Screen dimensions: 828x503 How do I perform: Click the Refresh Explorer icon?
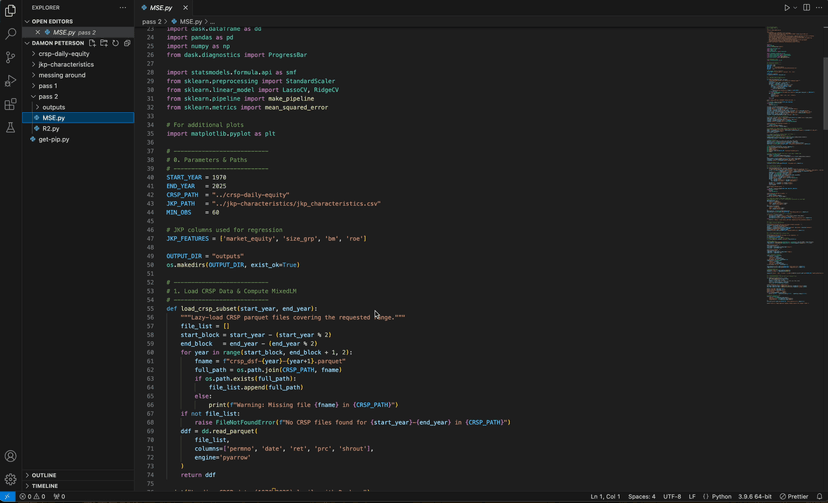116,43
